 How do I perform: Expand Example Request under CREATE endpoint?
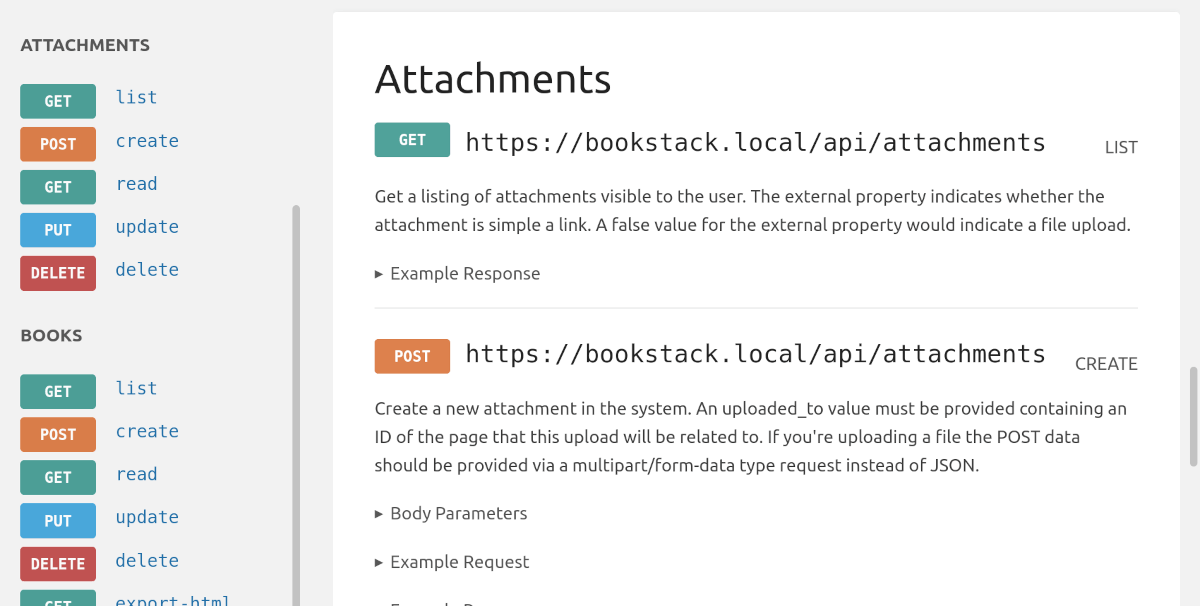pyautogui.click(x=452, y=562)
